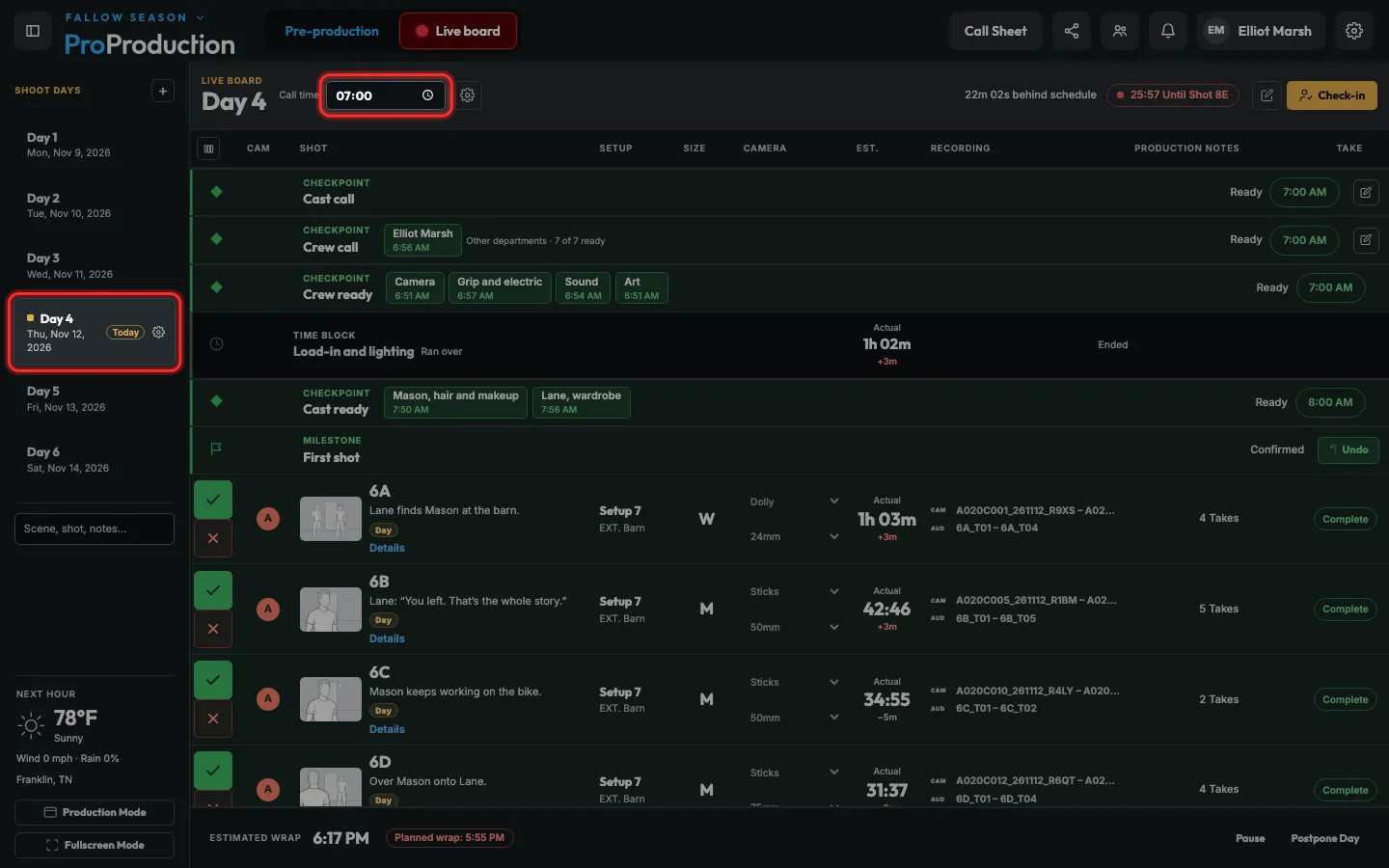Select Day 1 in shoot days
Screen dimensions: 1389x868
tap(95, 145)
